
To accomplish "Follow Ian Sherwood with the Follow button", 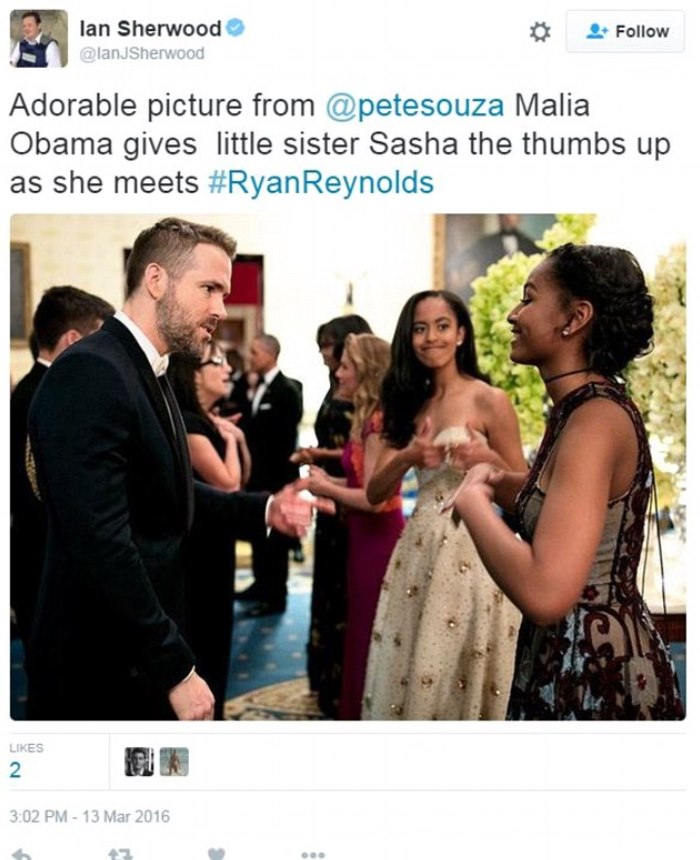I will [x=625, y=31].
